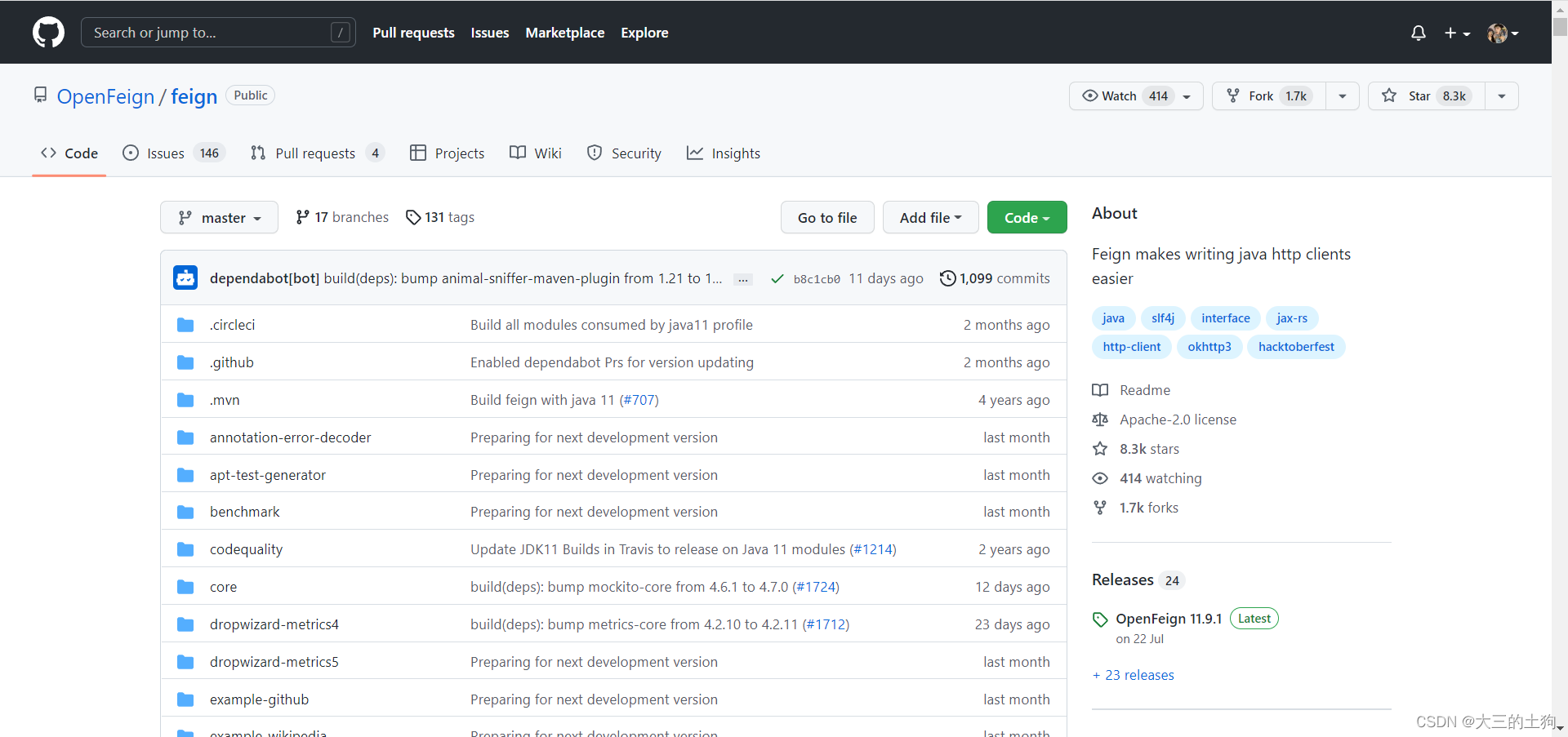Viewport: 1568px width, 737px height.
Task: Open the dropwizard-metrics5 folder
Action: 274,662
